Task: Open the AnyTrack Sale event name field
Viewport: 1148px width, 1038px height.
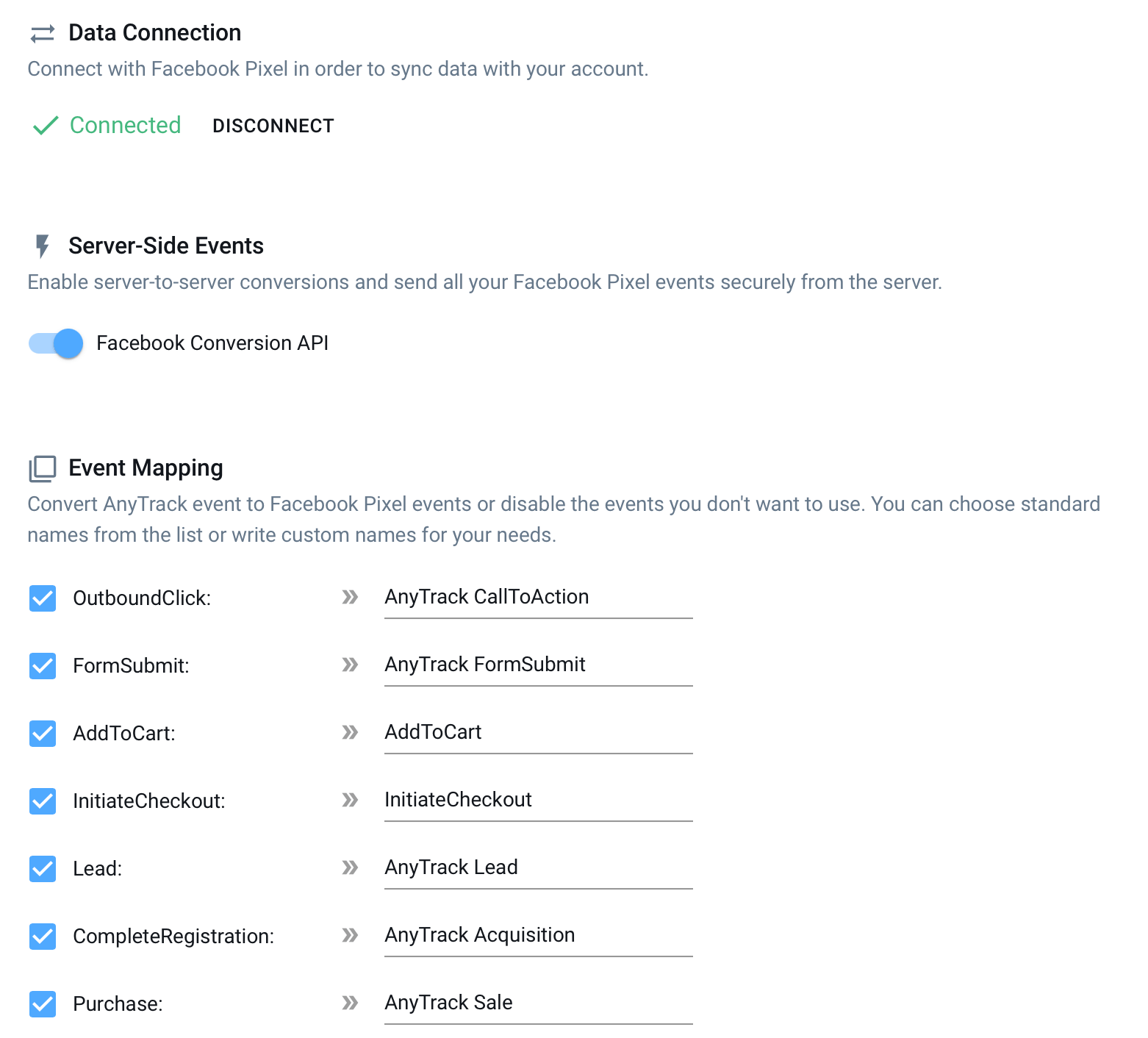Action: tap(538, 1003)
